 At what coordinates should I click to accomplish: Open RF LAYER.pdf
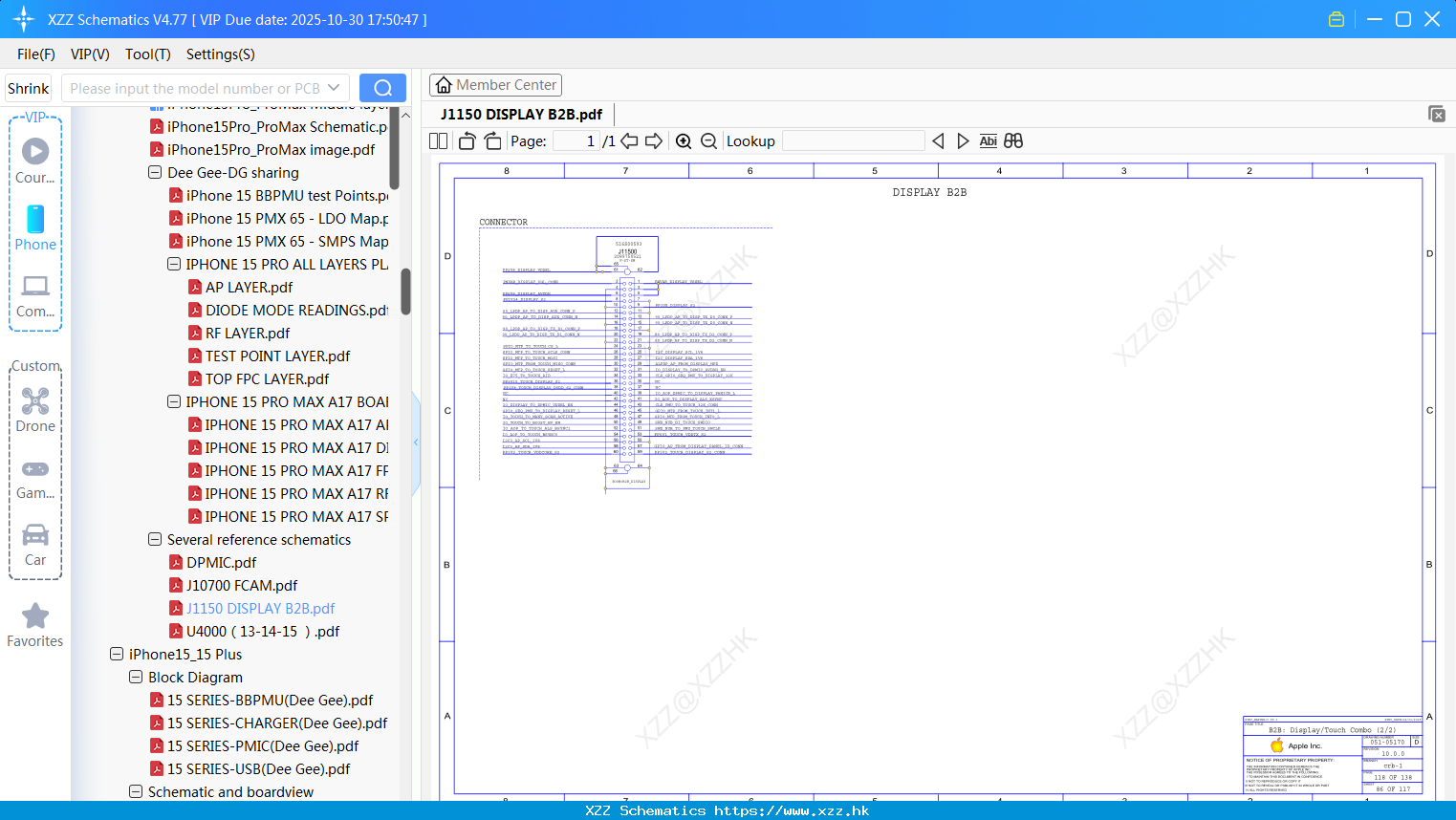click(x=248, y=334)
